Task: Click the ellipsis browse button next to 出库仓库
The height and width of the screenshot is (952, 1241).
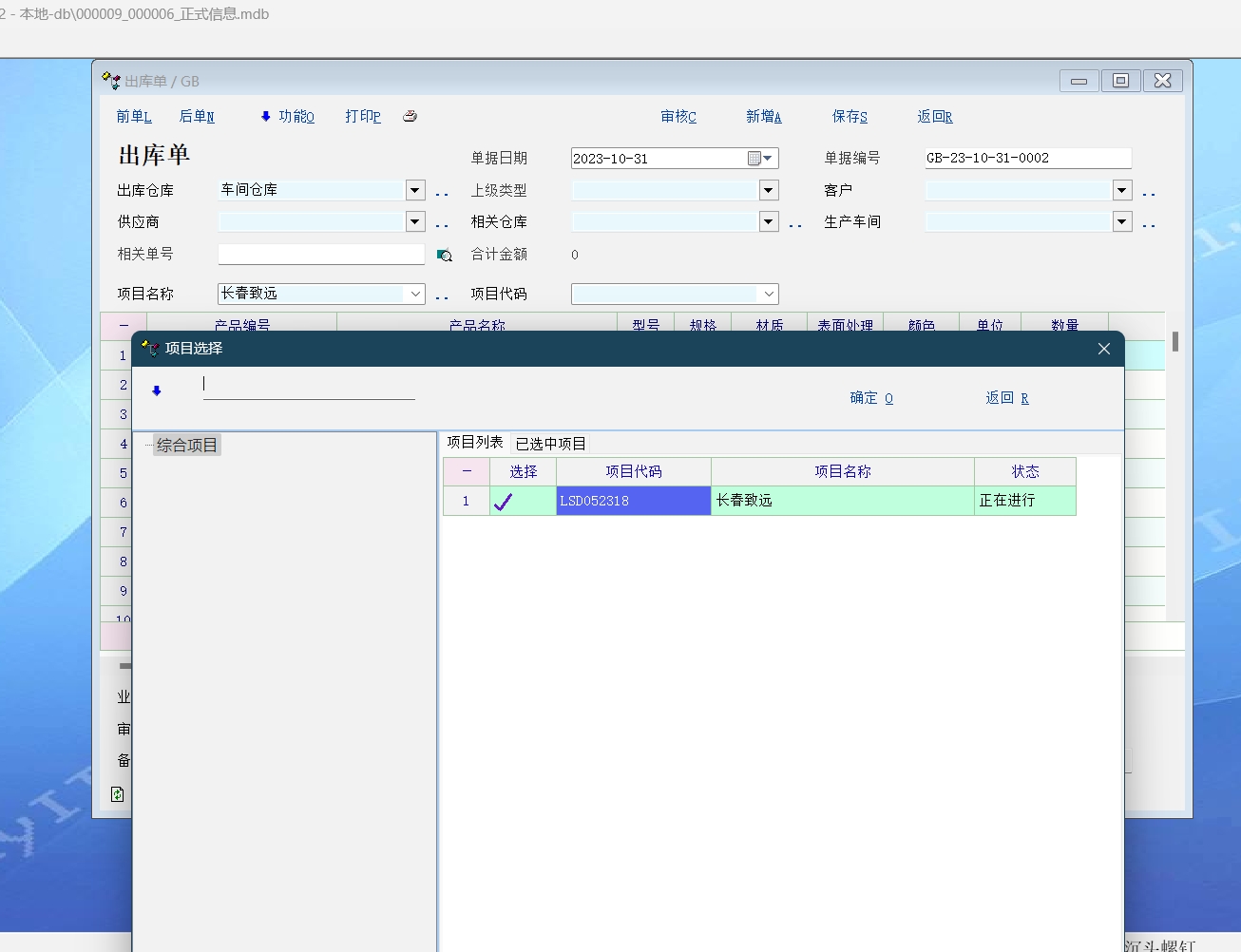Action: (442, 192)
